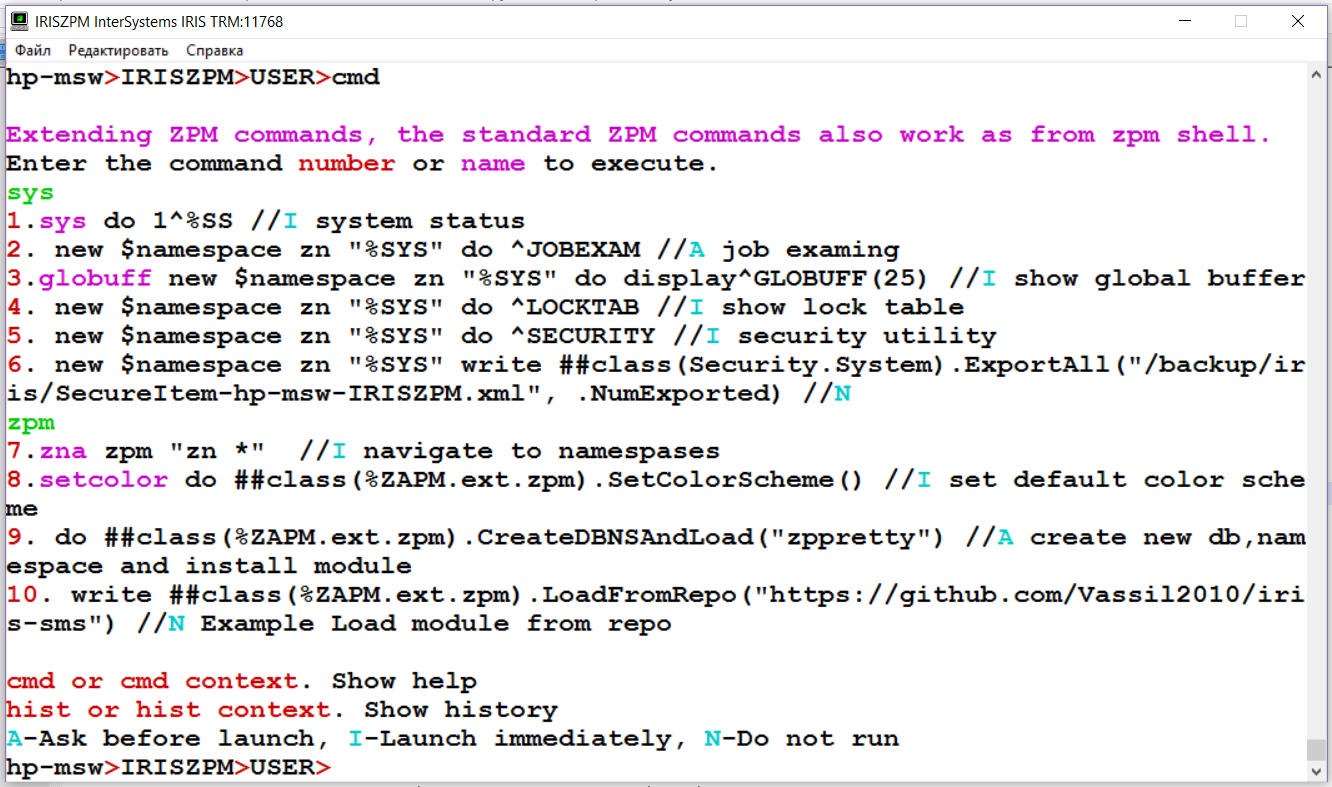Click 'Enter the command number' line

(x=362, y=164)
